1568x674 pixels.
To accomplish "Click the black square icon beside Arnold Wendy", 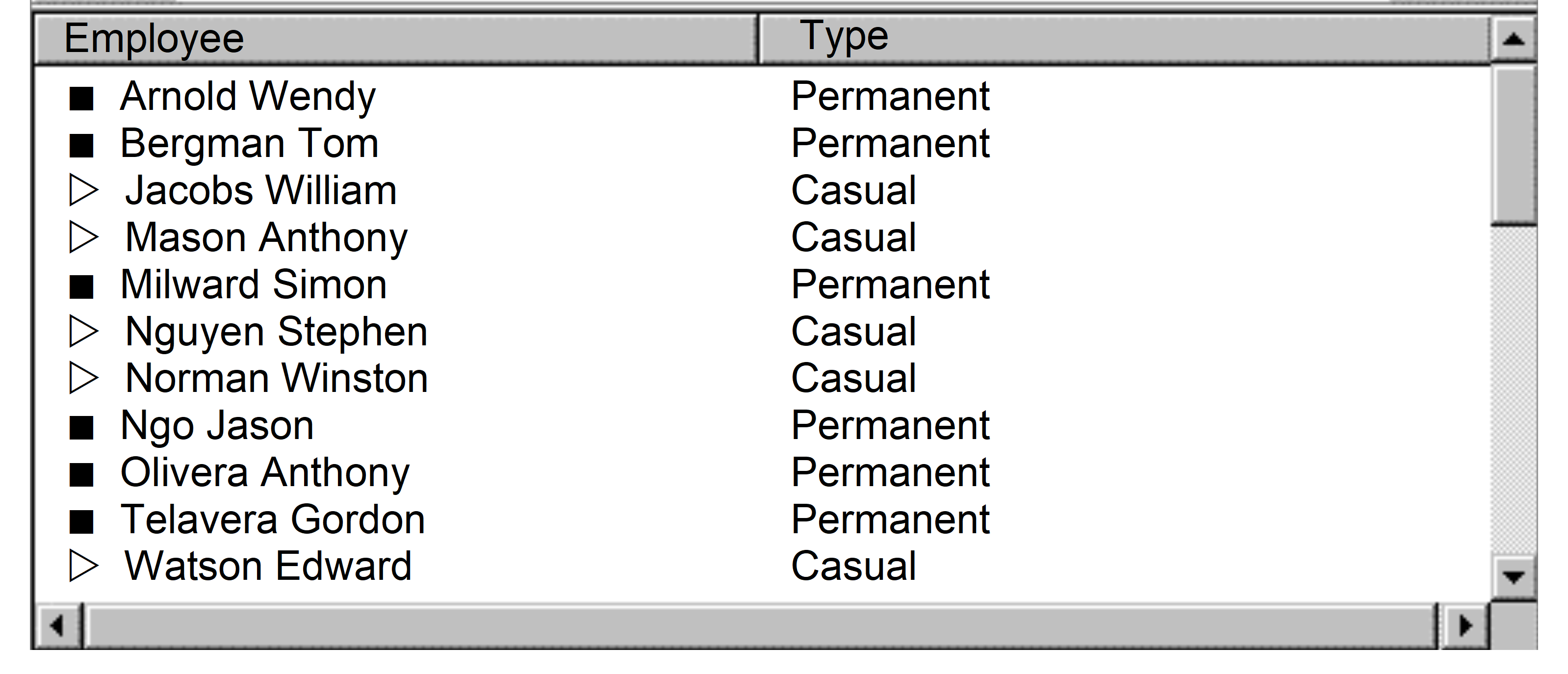I will point(81,99).
